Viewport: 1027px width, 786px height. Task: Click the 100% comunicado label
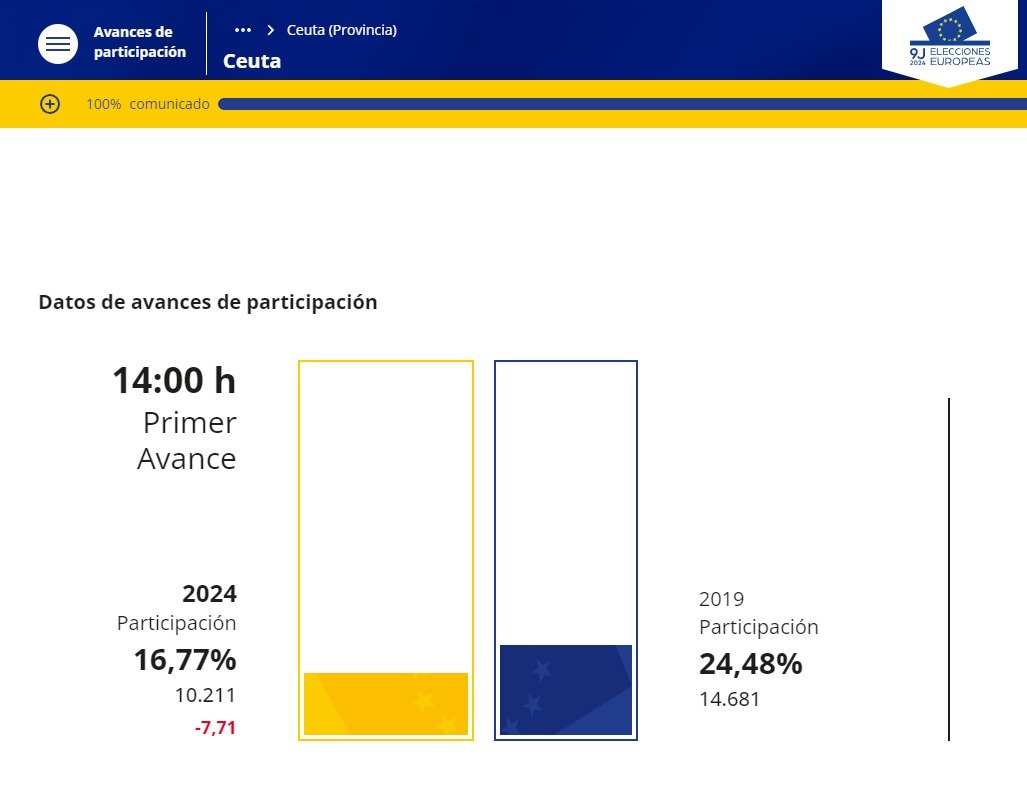148,104
